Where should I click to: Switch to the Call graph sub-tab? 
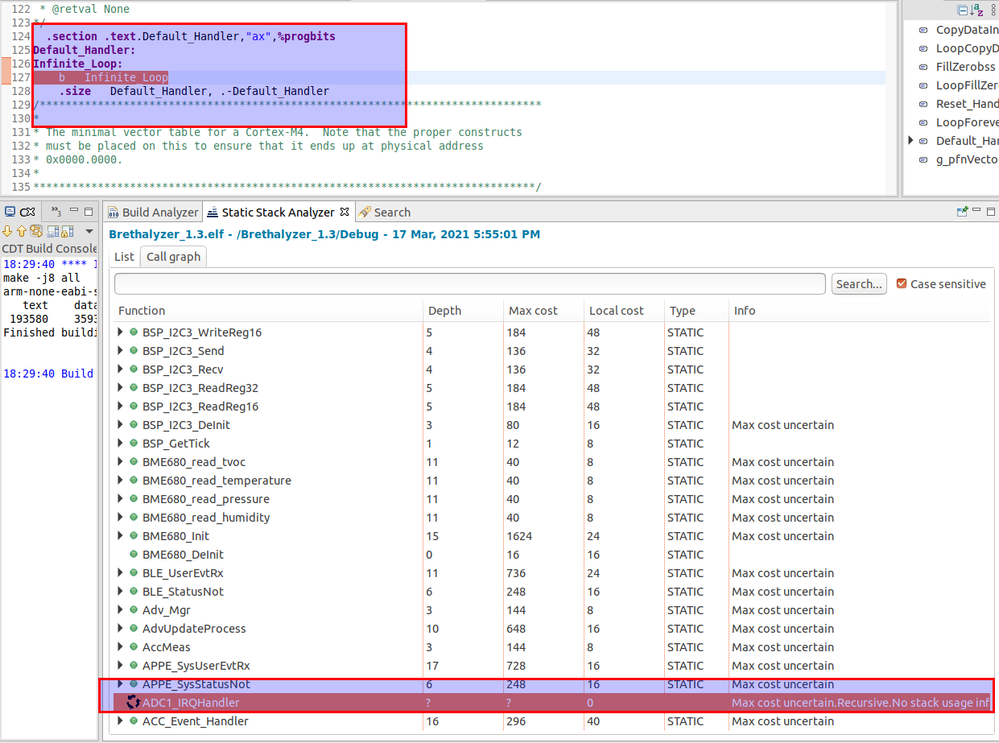coord(173,257)
